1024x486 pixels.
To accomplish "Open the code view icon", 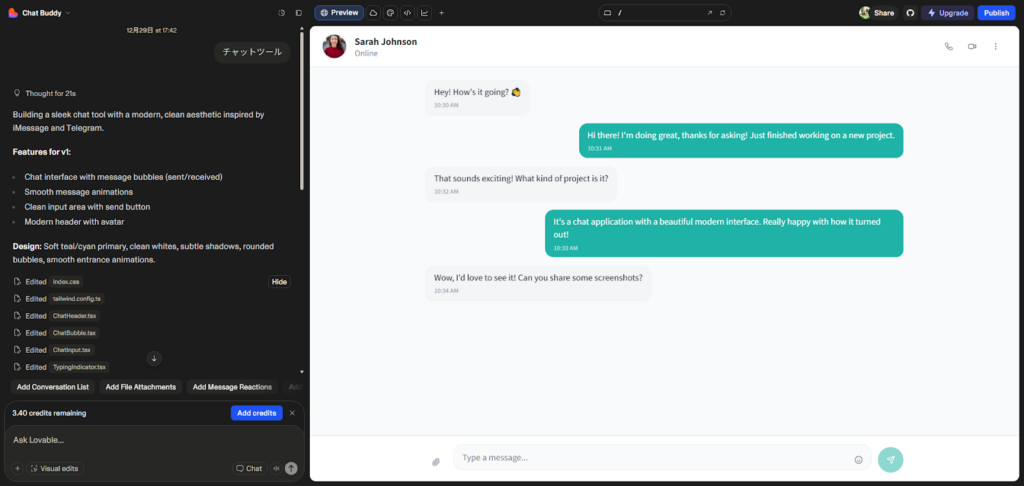I will (x=407, y=13).
